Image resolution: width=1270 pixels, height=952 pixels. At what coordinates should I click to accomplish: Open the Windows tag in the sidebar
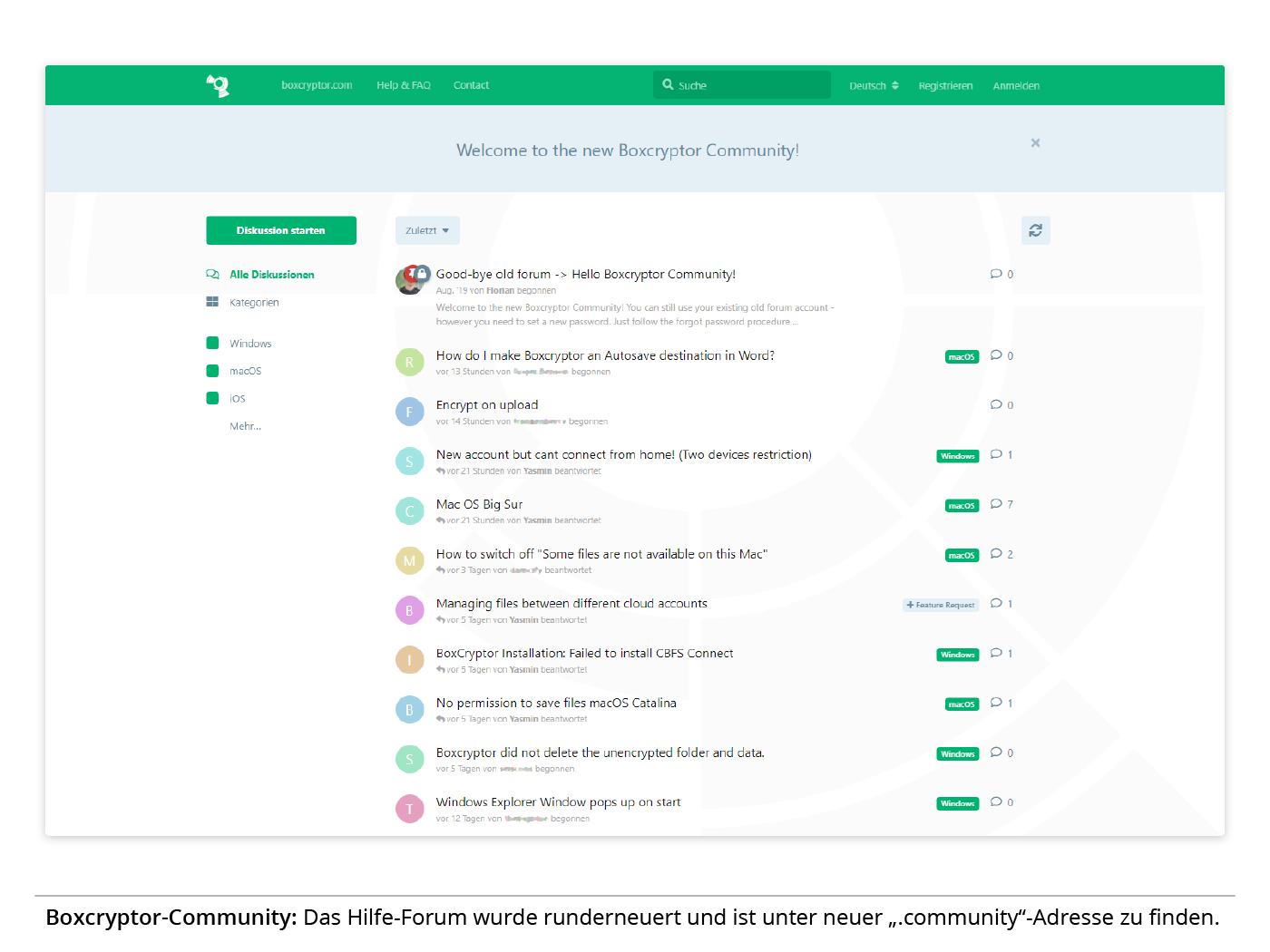[250, 344]
